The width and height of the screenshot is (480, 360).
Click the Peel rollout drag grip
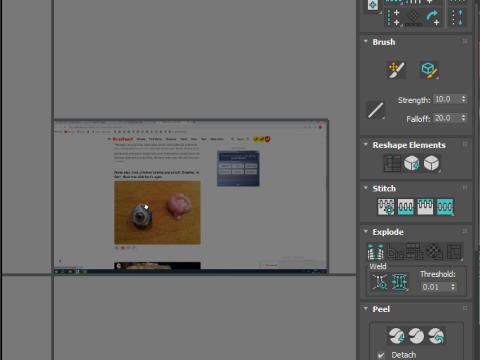465,308
